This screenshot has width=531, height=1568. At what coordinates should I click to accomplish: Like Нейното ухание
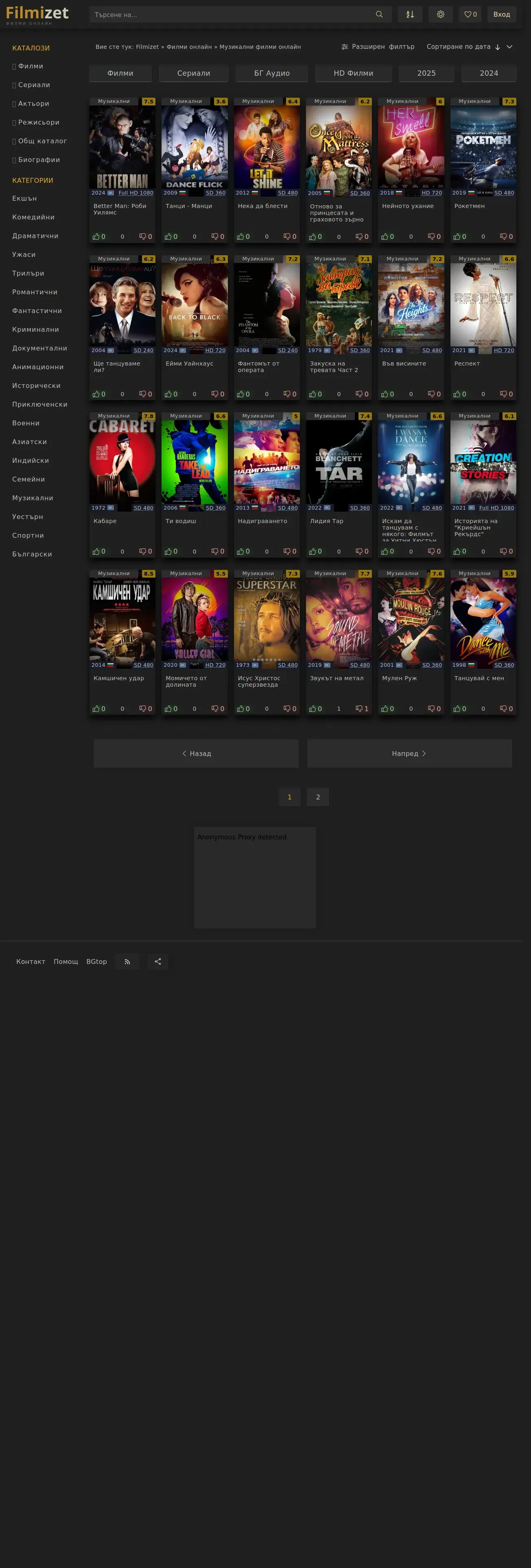(x=387, y=237)
